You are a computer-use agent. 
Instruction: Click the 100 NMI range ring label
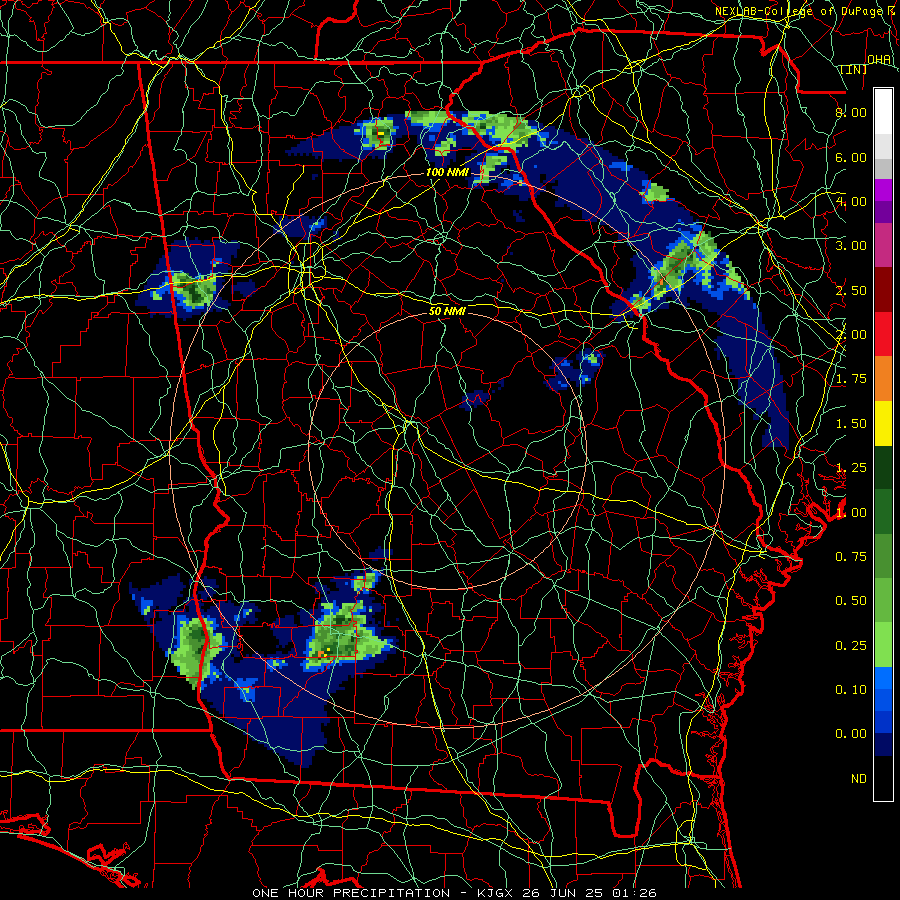click(447, 172)
